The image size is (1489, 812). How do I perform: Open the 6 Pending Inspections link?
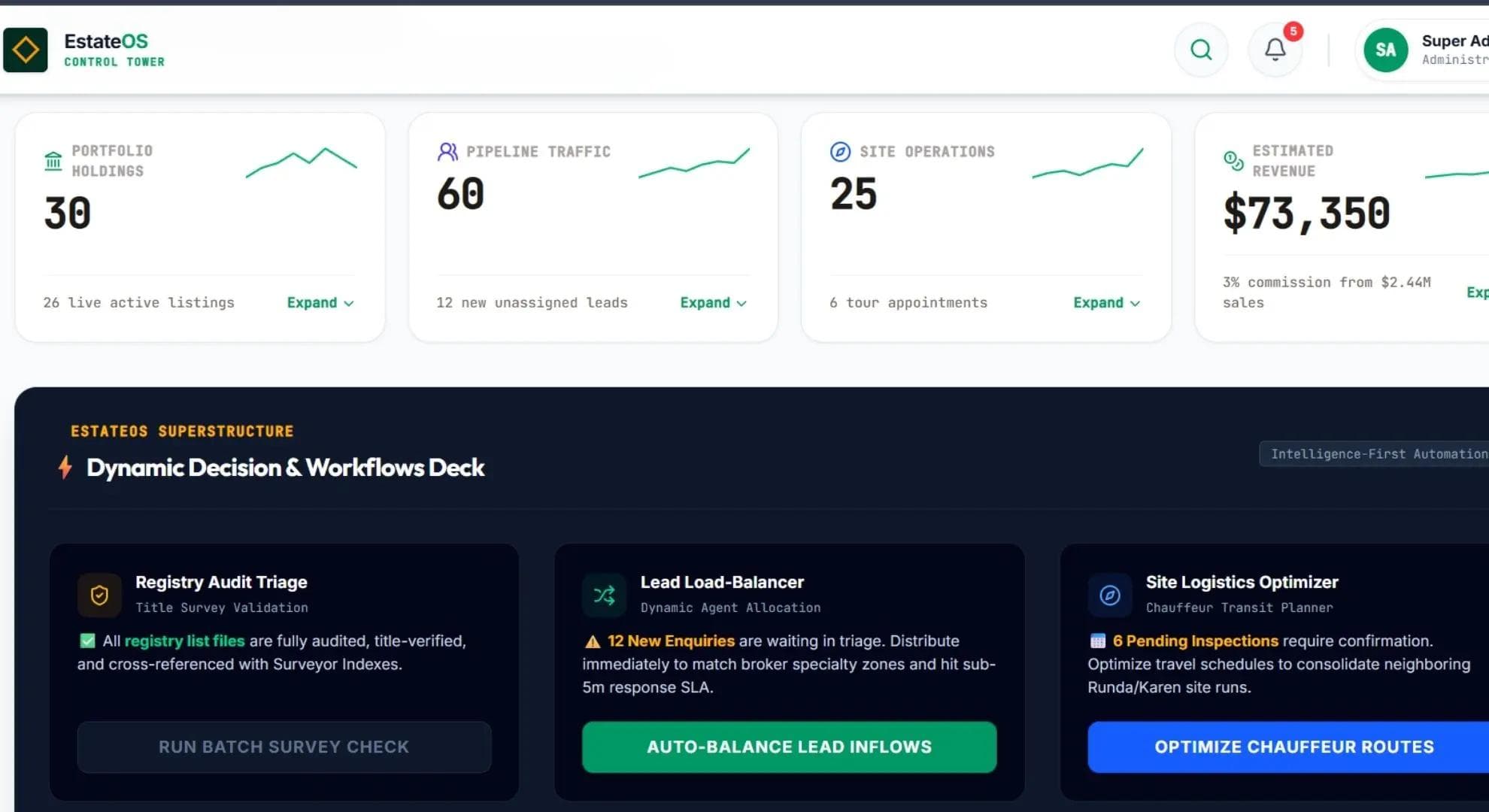pyautogui.click(x=1195, y=641)
